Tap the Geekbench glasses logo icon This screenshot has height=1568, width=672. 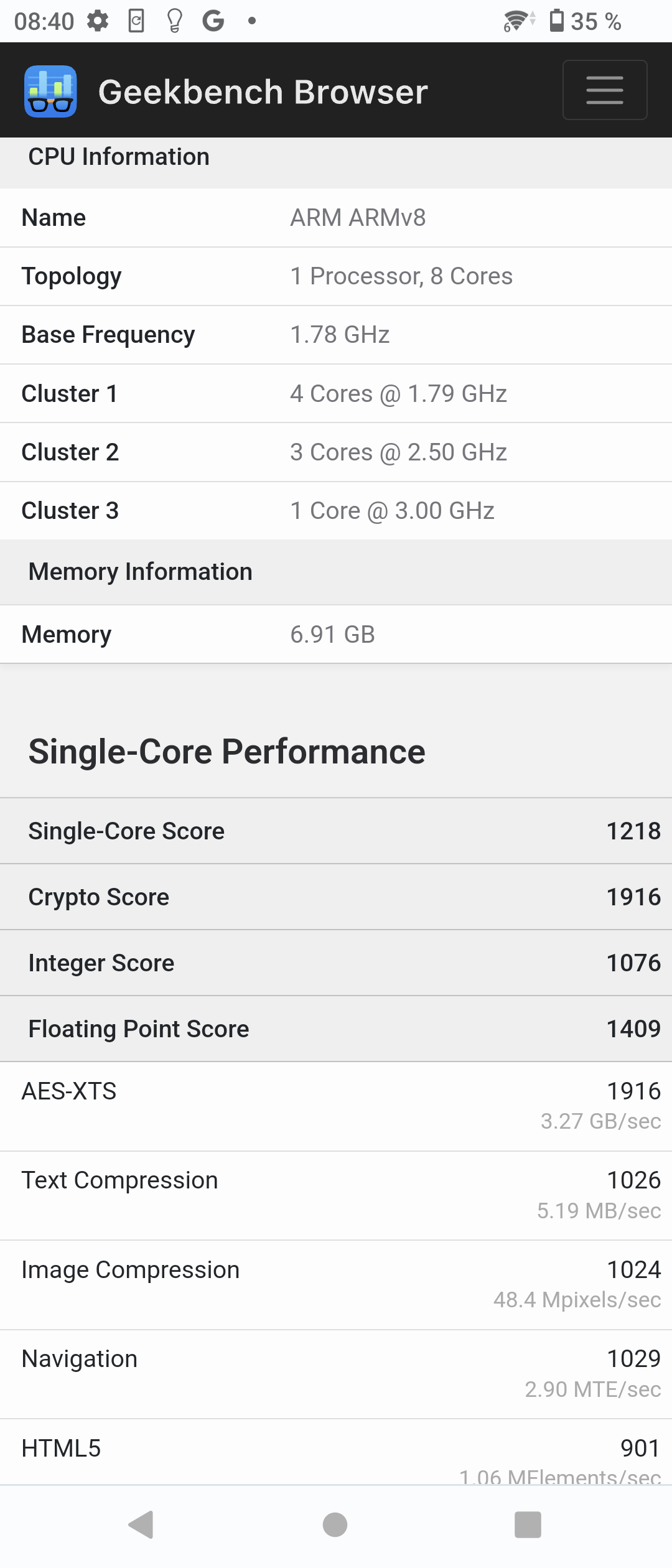click(x=50, y=91)
